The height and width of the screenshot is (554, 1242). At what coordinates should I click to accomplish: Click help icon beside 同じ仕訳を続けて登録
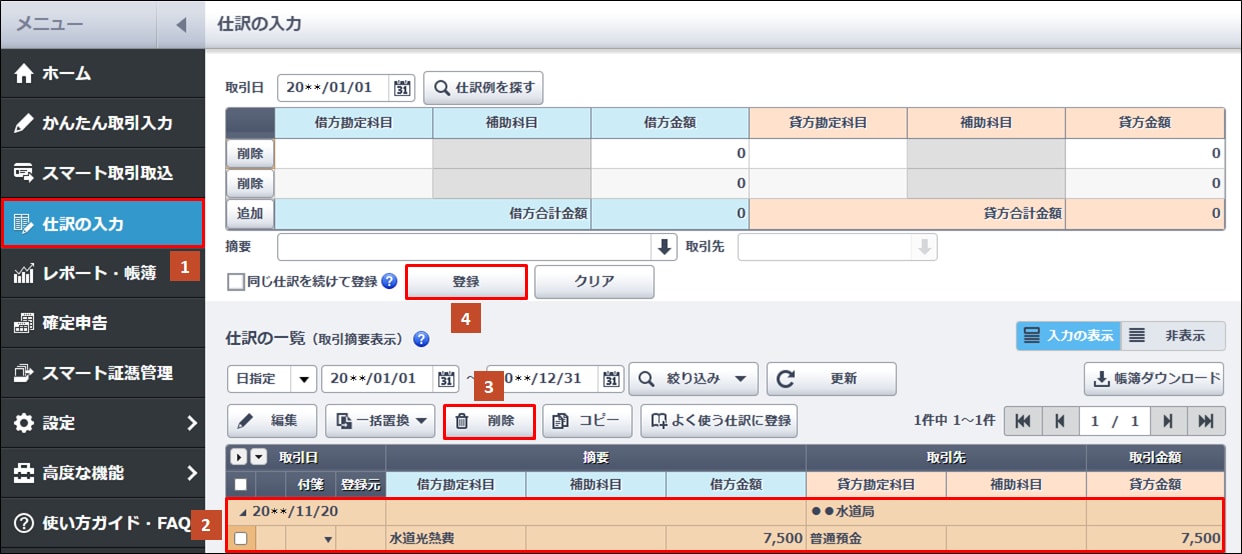389,282
